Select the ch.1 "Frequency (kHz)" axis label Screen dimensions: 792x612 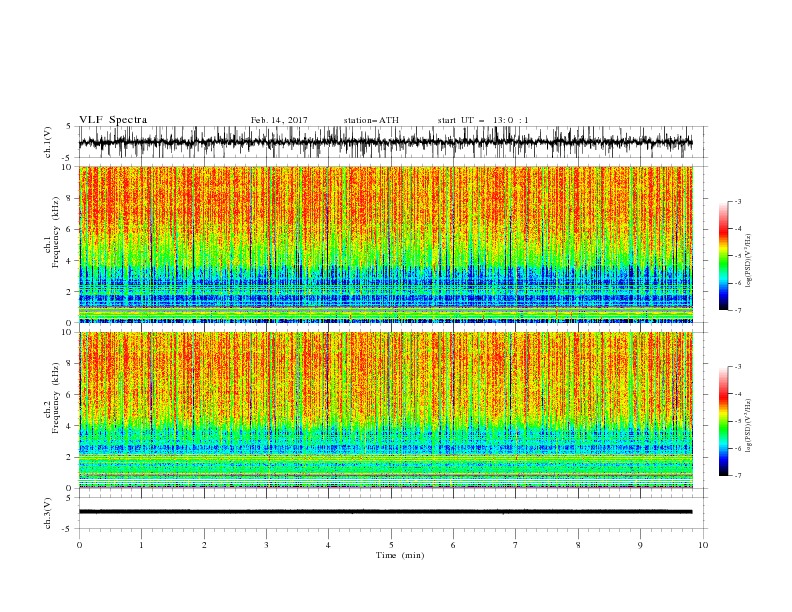(x=56, y=232)
